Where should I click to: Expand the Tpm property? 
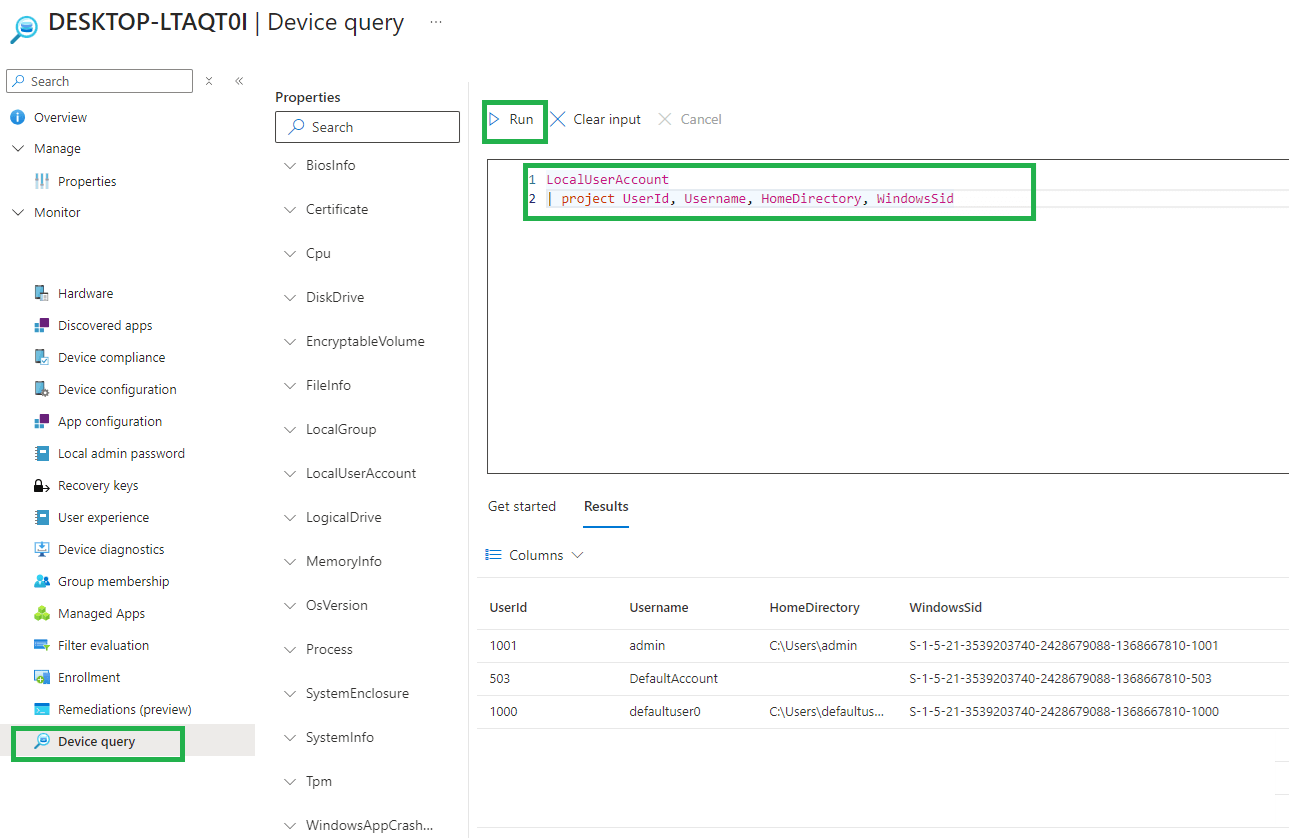coord(290,781)
